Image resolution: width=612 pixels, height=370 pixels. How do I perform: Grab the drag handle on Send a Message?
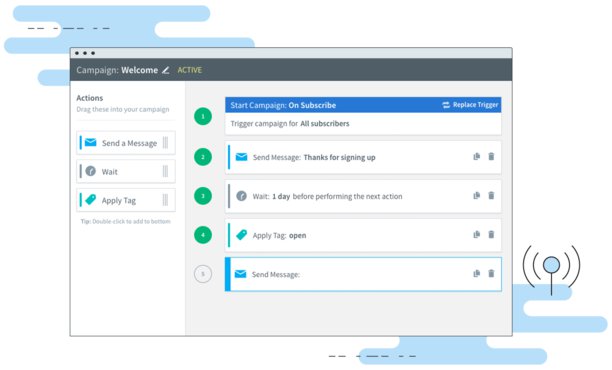(x=165, y=143)
